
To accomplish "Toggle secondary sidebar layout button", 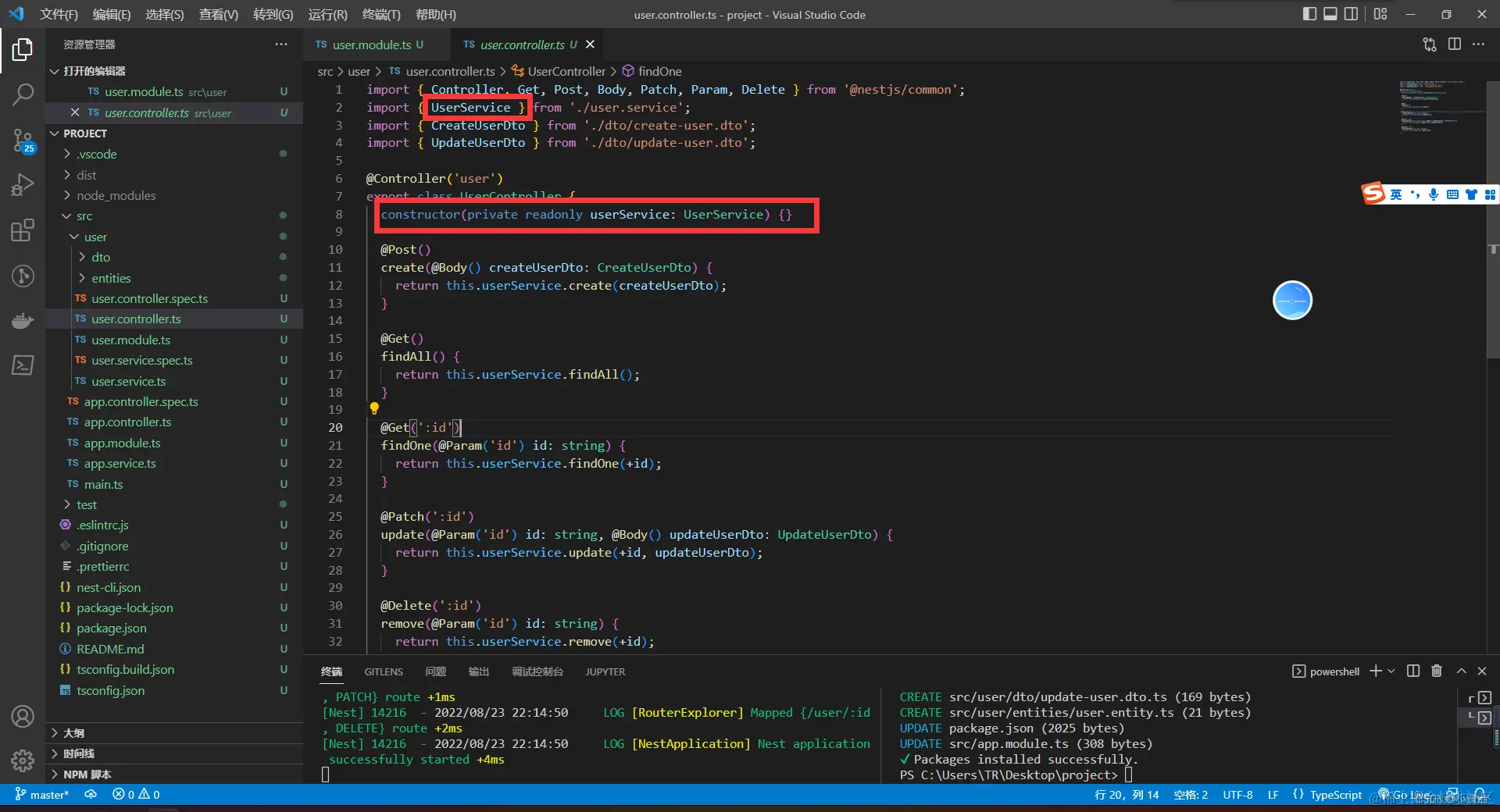I will click(1351, 14).
